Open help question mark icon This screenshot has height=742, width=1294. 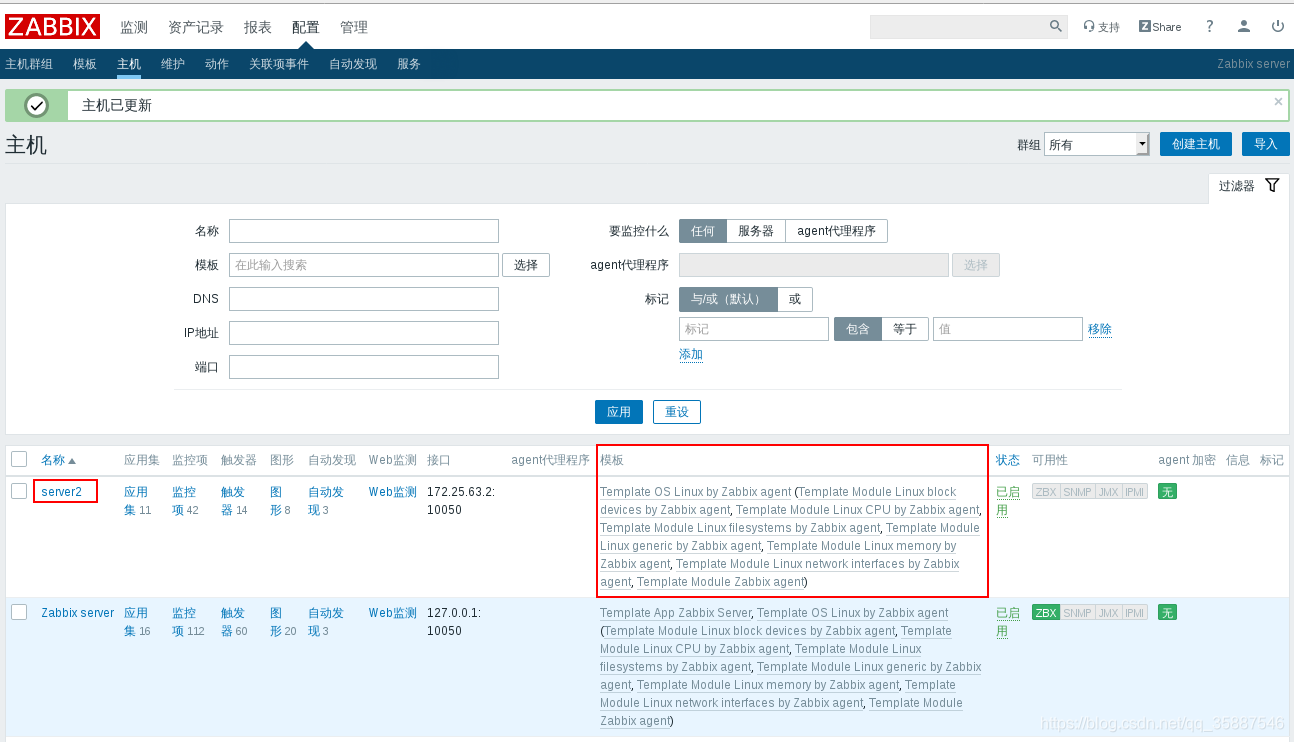coord(1209,27)
